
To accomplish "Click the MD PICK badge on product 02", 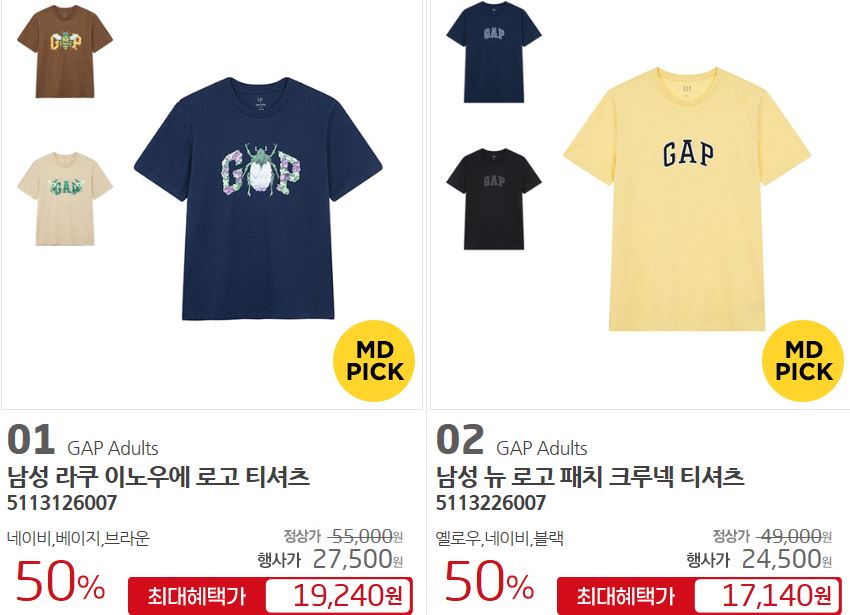I will tap(803, 361).
